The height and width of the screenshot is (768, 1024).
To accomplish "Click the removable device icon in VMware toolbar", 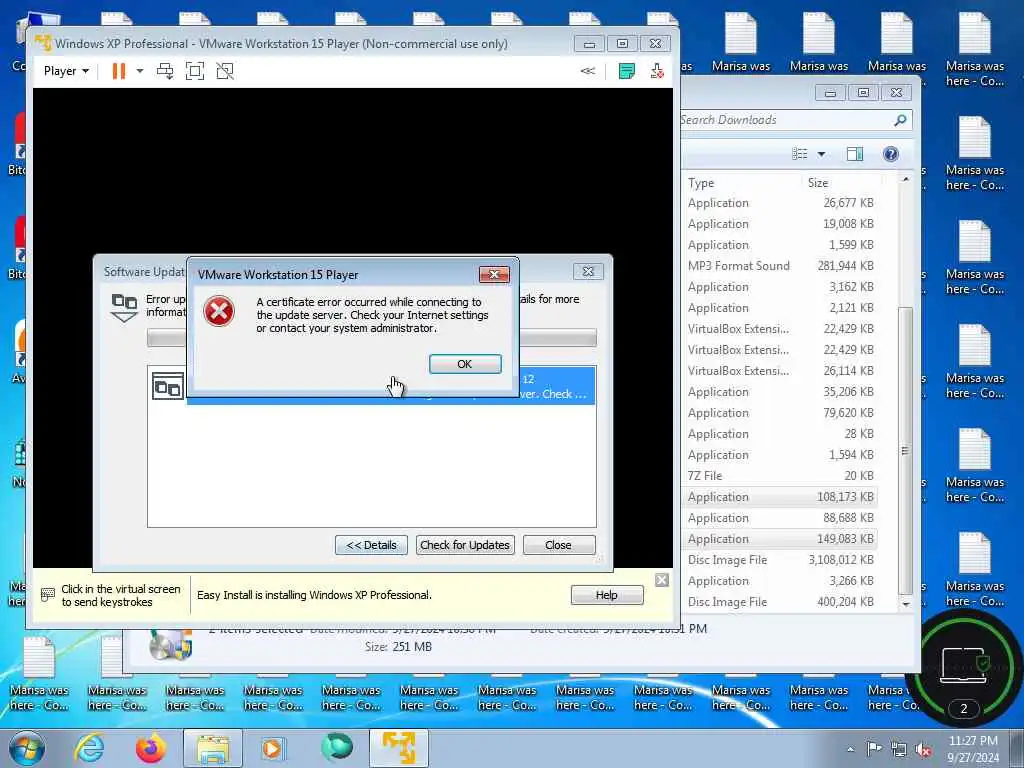I will tap(657, 71).
